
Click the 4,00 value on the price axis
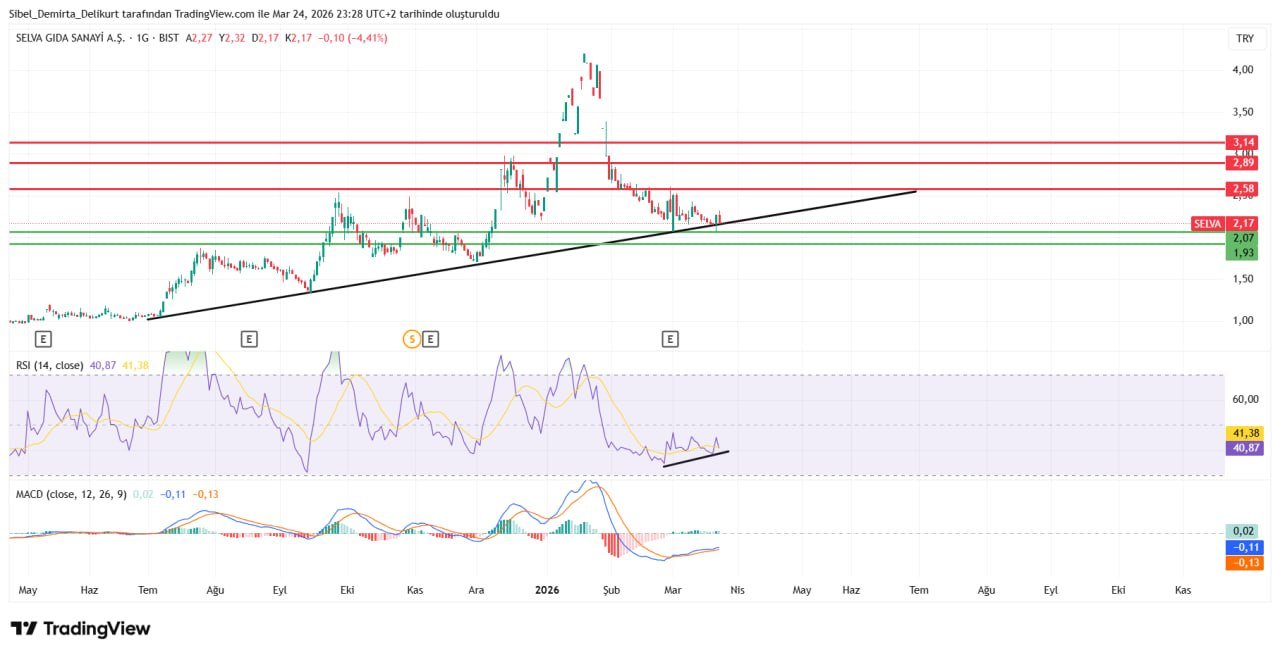tap(1243, 69)
